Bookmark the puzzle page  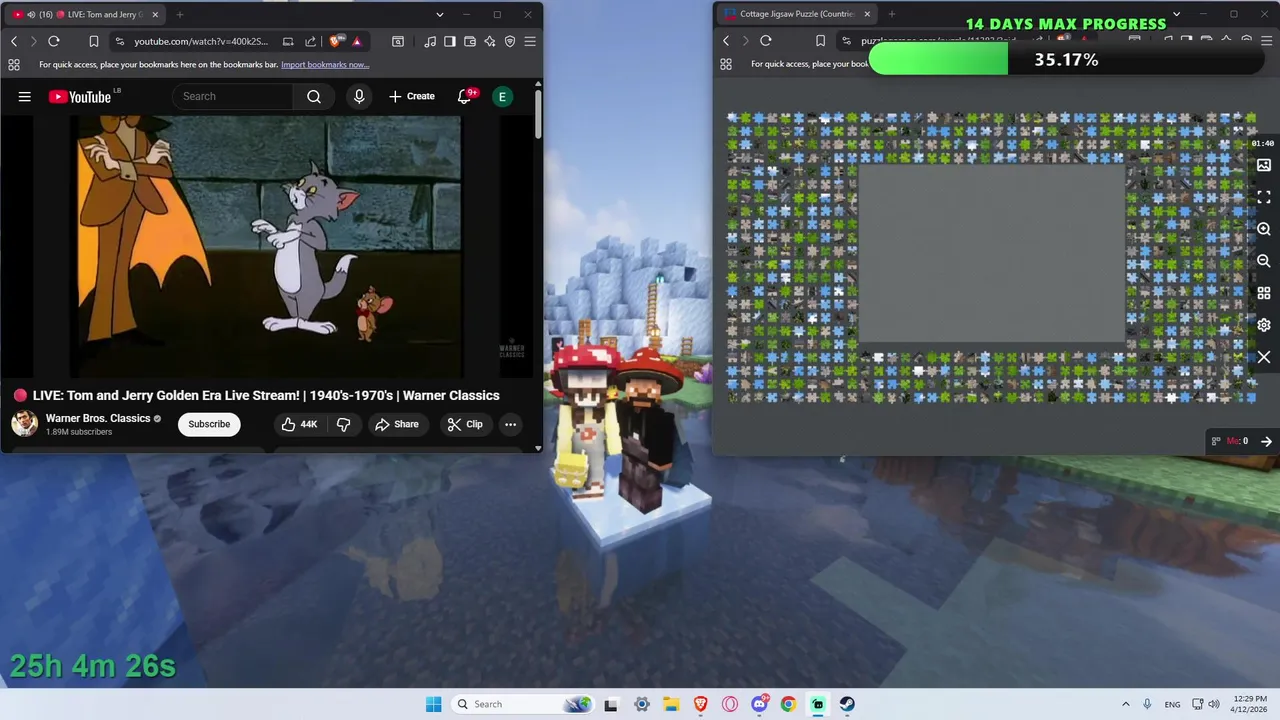pyautogui.click(x=820, y=41)
